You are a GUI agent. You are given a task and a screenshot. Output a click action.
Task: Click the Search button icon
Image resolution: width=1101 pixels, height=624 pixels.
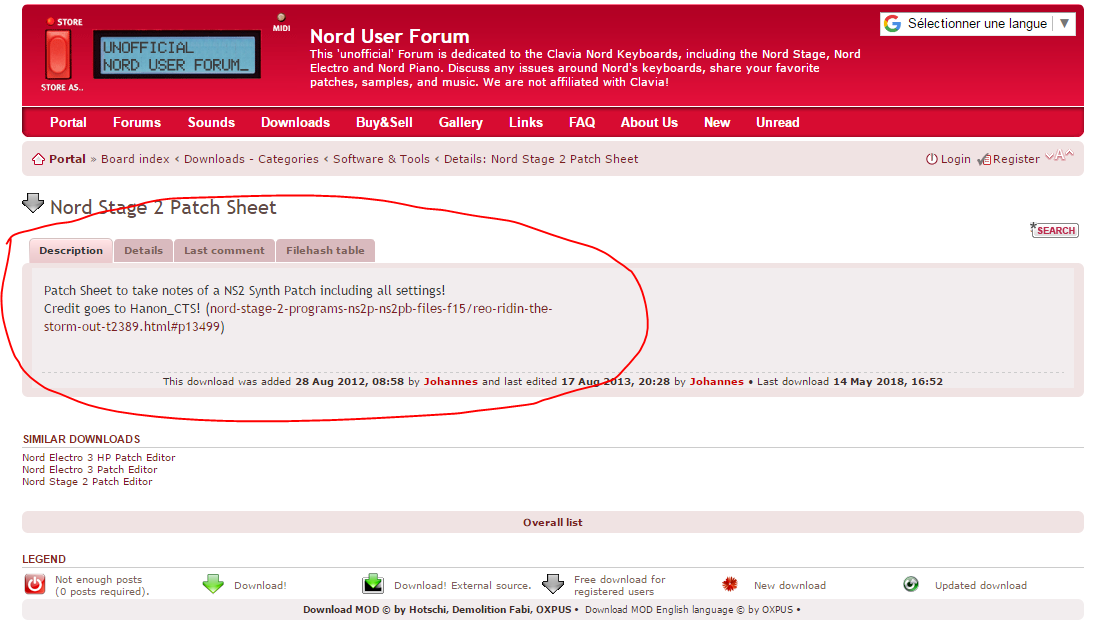coord(1053,230)
